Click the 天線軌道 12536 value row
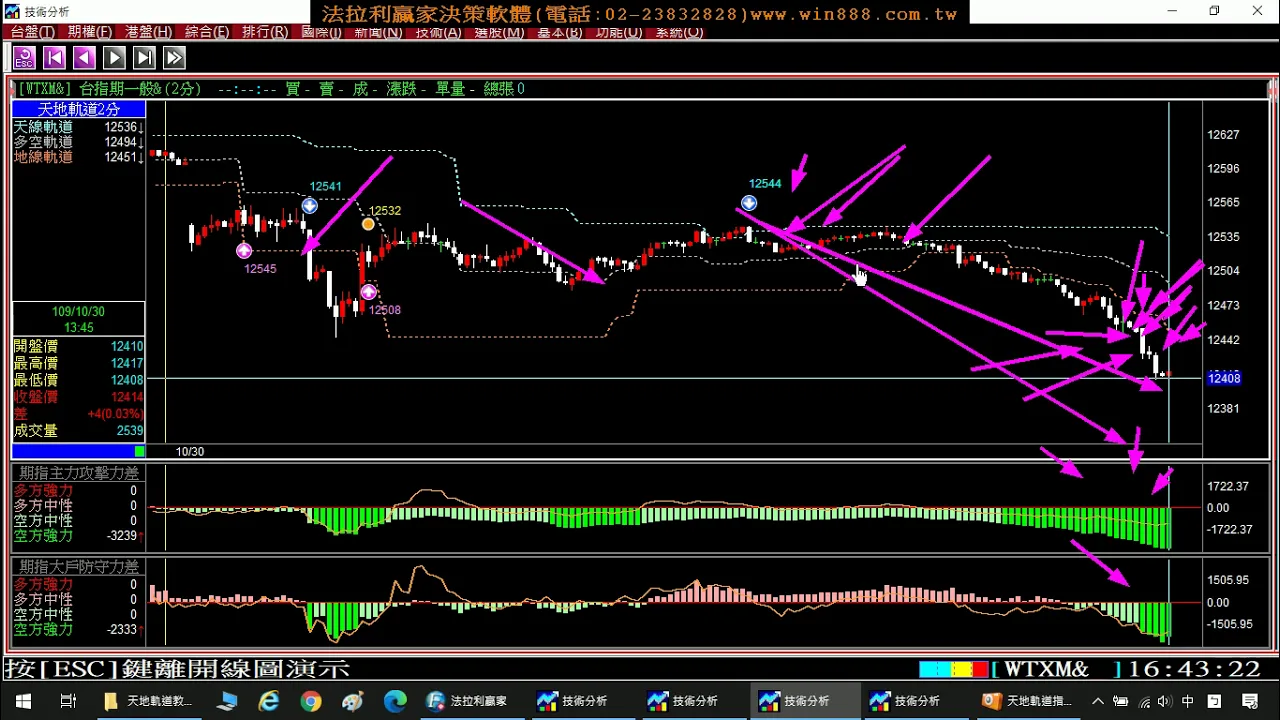Image resolution: width=1280 pixels, height=720 pixels. 79,127
